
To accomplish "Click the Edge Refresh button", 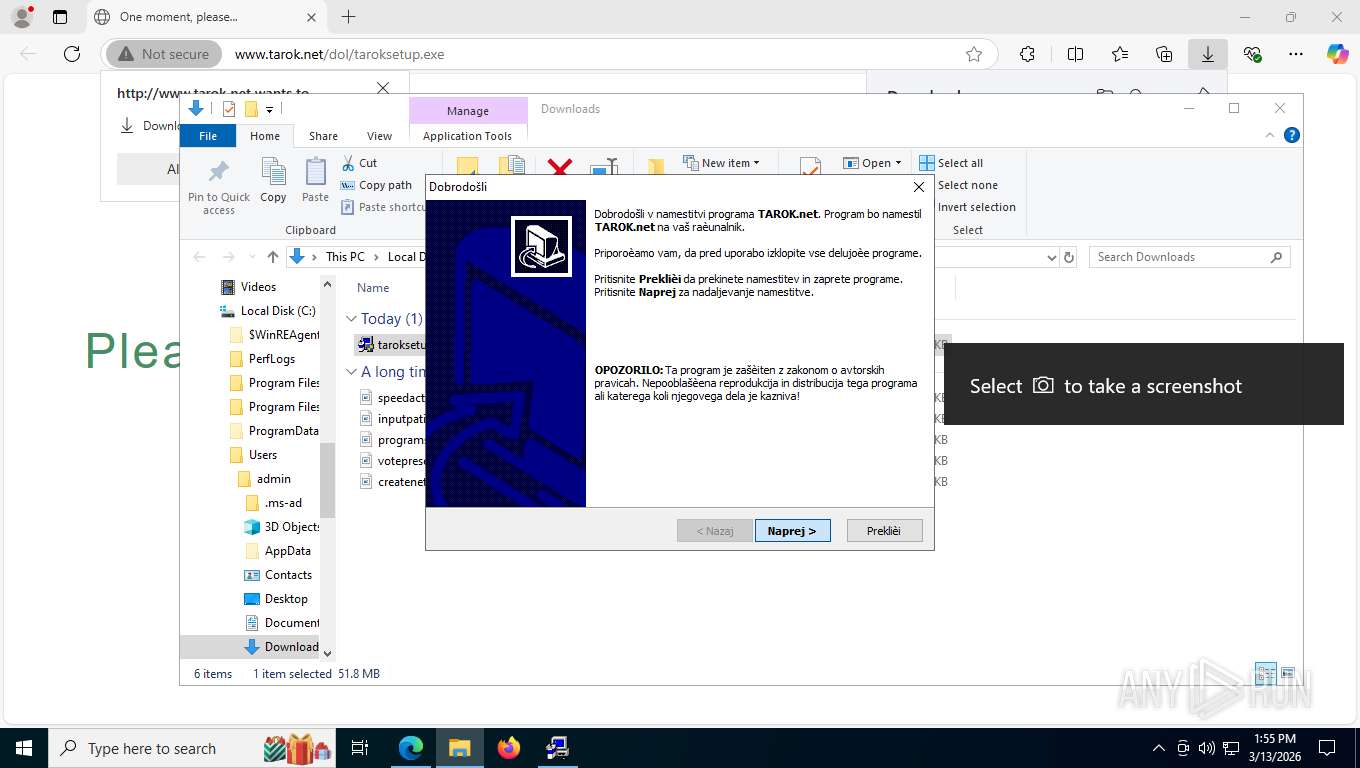I will (x=71, y=54).
